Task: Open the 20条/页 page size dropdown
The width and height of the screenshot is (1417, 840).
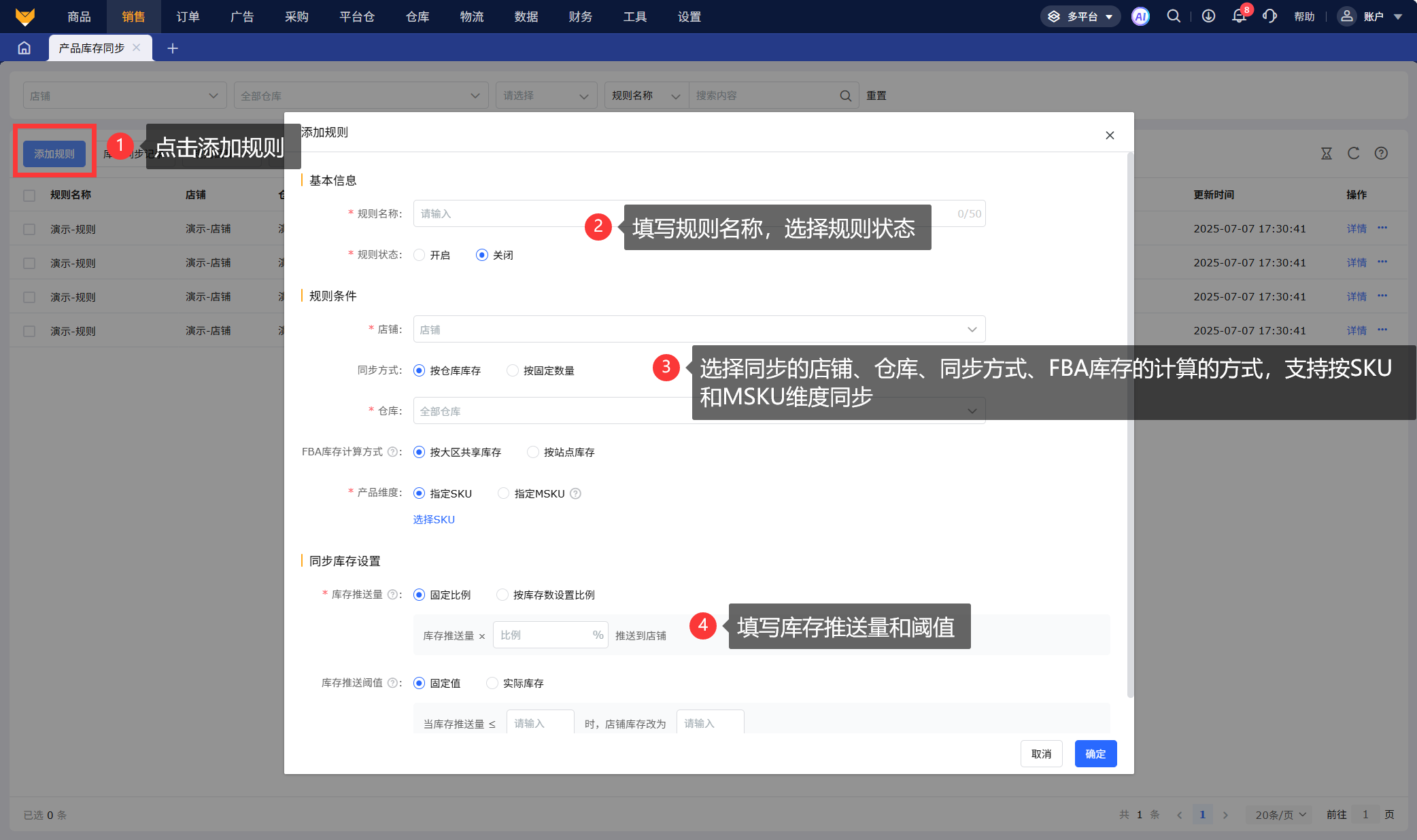Action: tap(1280, 815)
